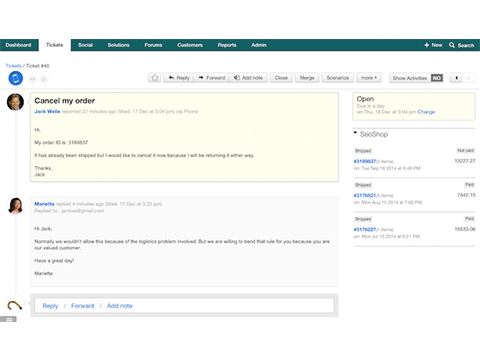Click the "Not paid" status label

coord(465,151)
